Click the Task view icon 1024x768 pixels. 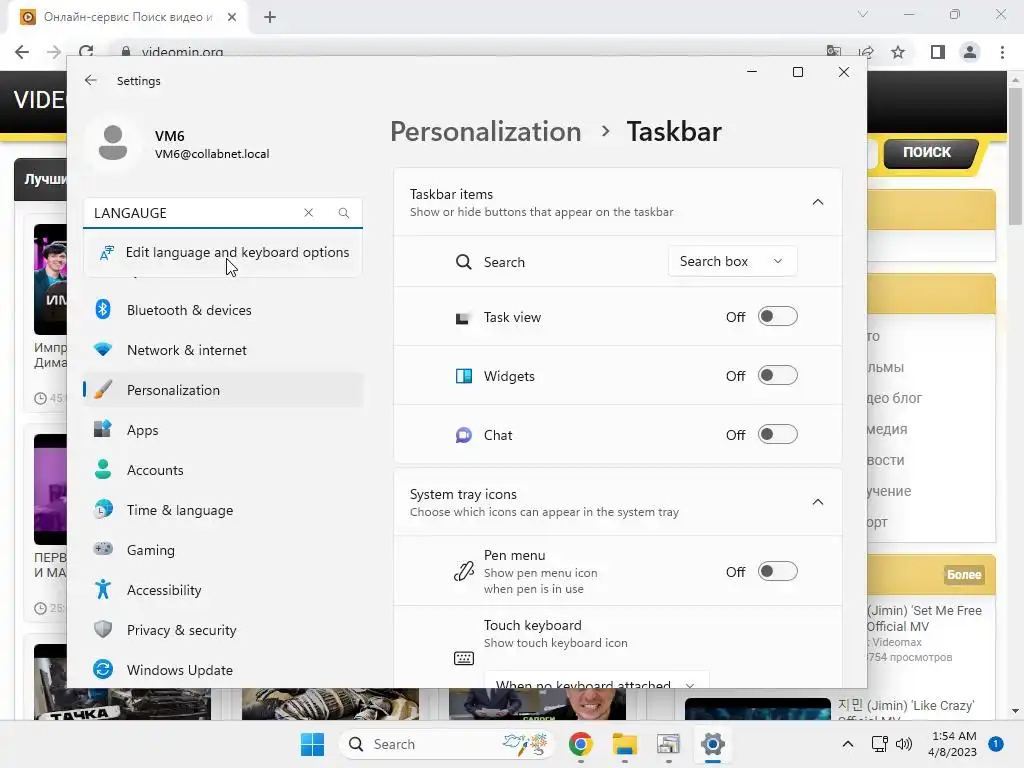[463, 318]
